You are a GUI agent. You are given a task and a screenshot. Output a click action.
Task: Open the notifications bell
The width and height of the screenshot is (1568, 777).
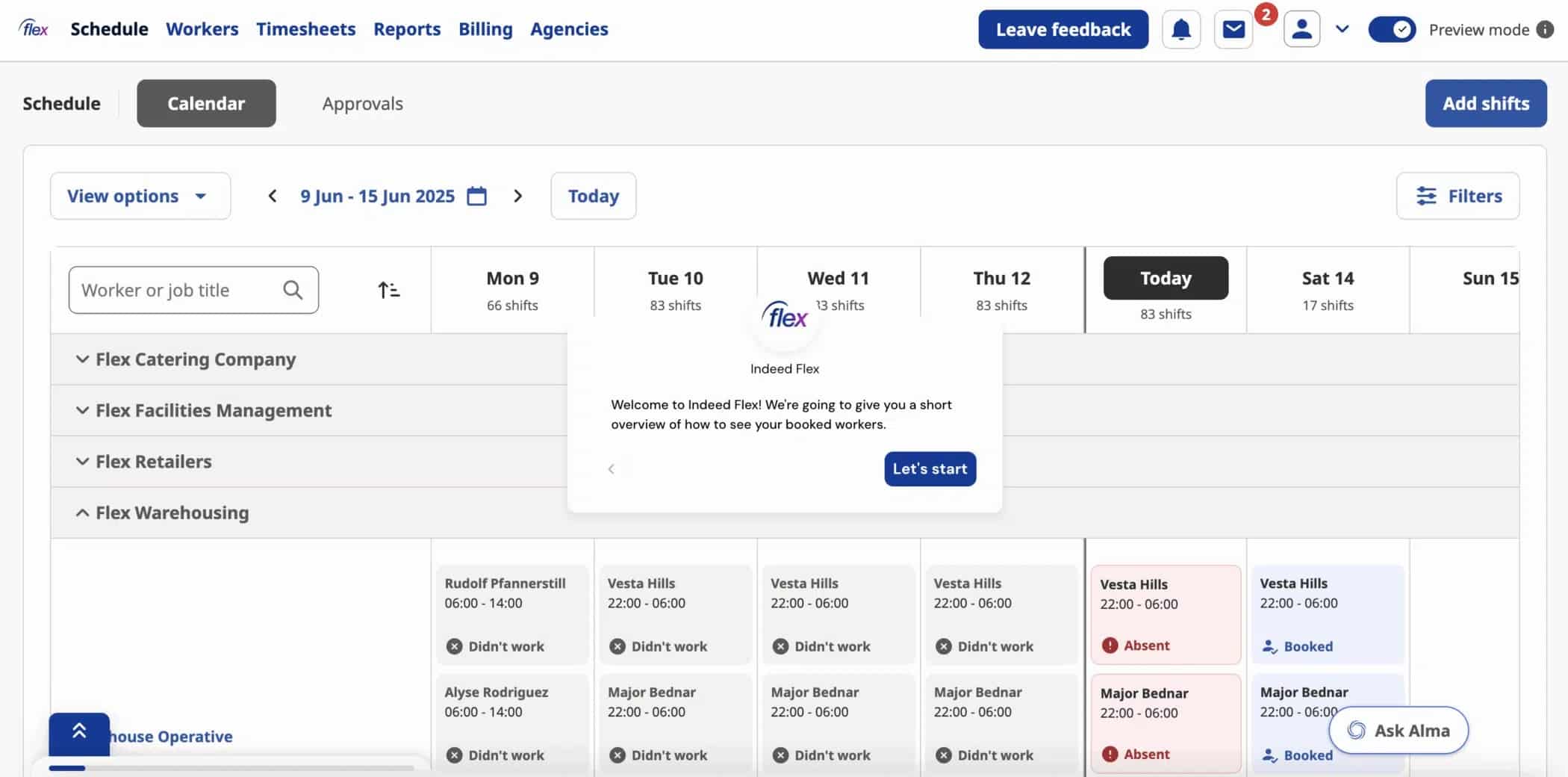tap(1180, 30)
